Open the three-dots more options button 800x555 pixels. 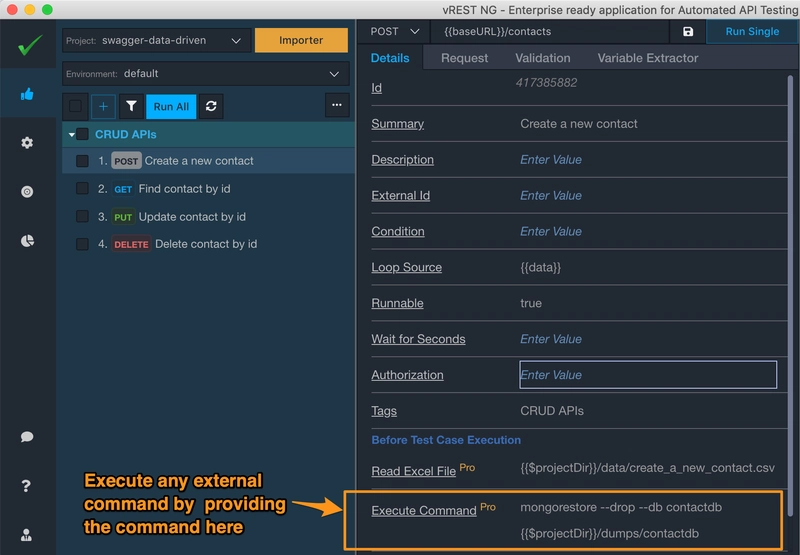(337, 105)
